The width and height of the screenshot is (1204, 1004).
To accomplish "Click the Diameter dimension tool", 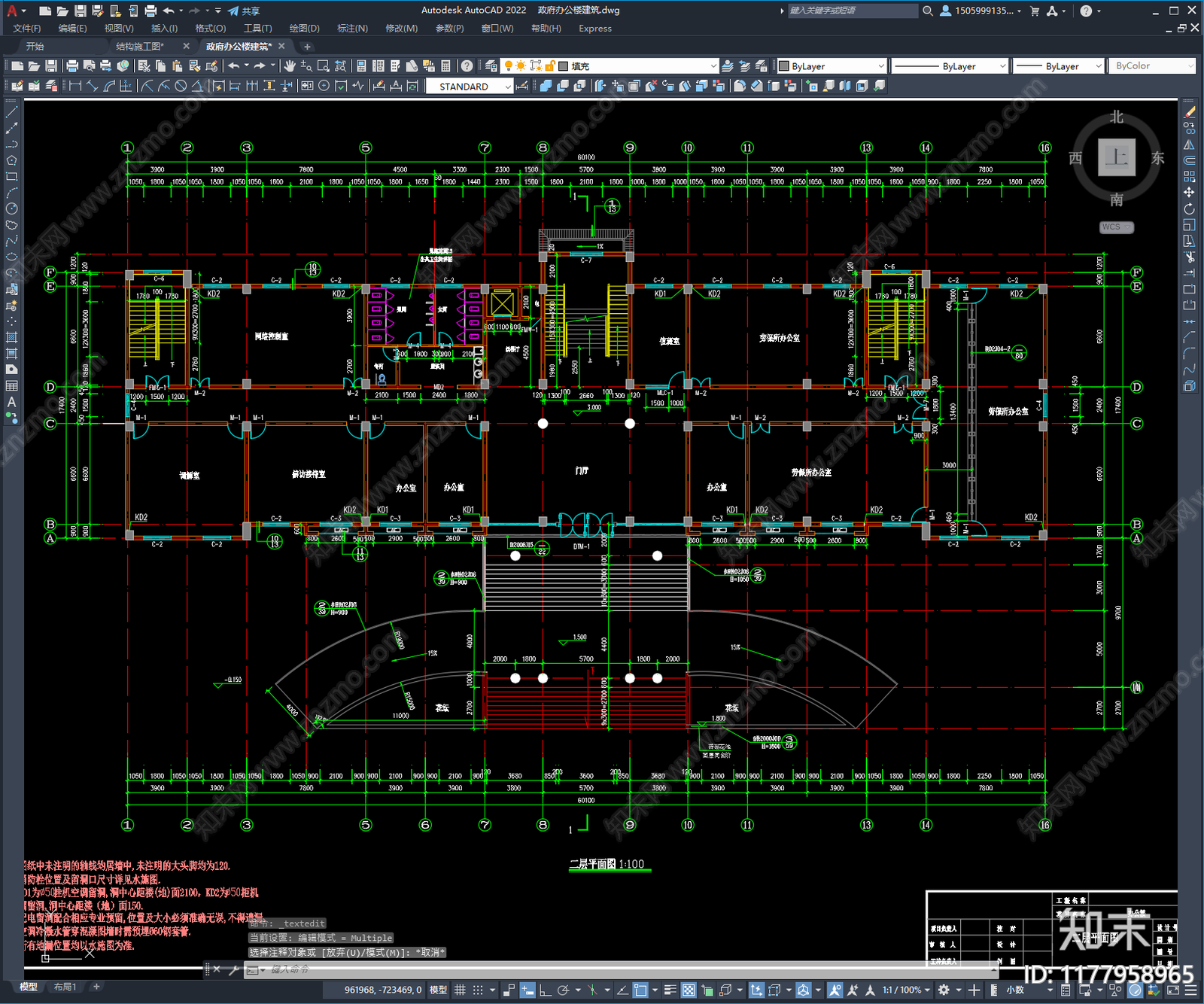I will pyautogui.click(x=181, y=87).
